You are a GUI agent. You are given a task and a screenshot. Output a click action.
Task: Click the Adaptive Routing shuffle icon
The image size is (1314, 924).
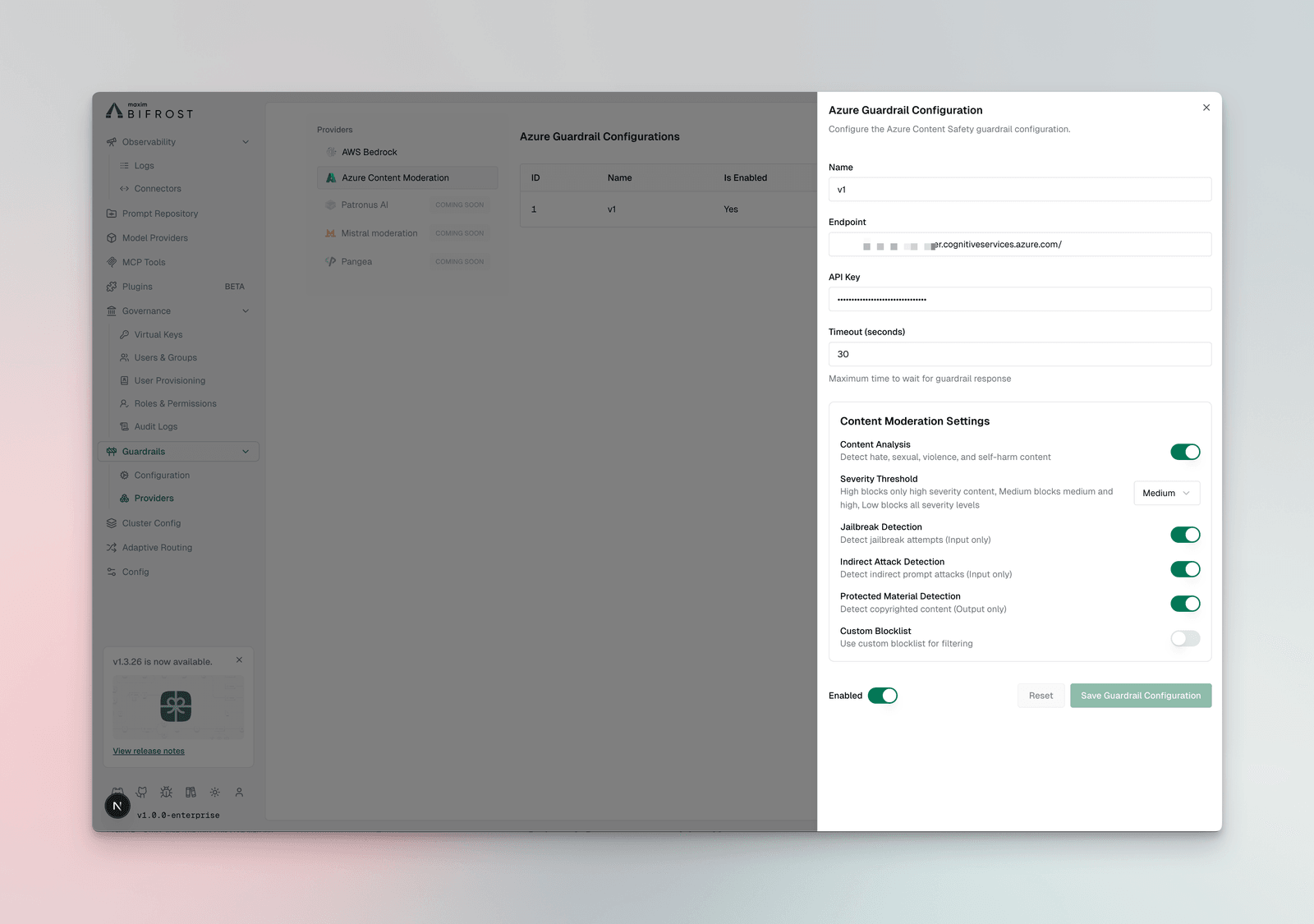click(x=112, y=548)
